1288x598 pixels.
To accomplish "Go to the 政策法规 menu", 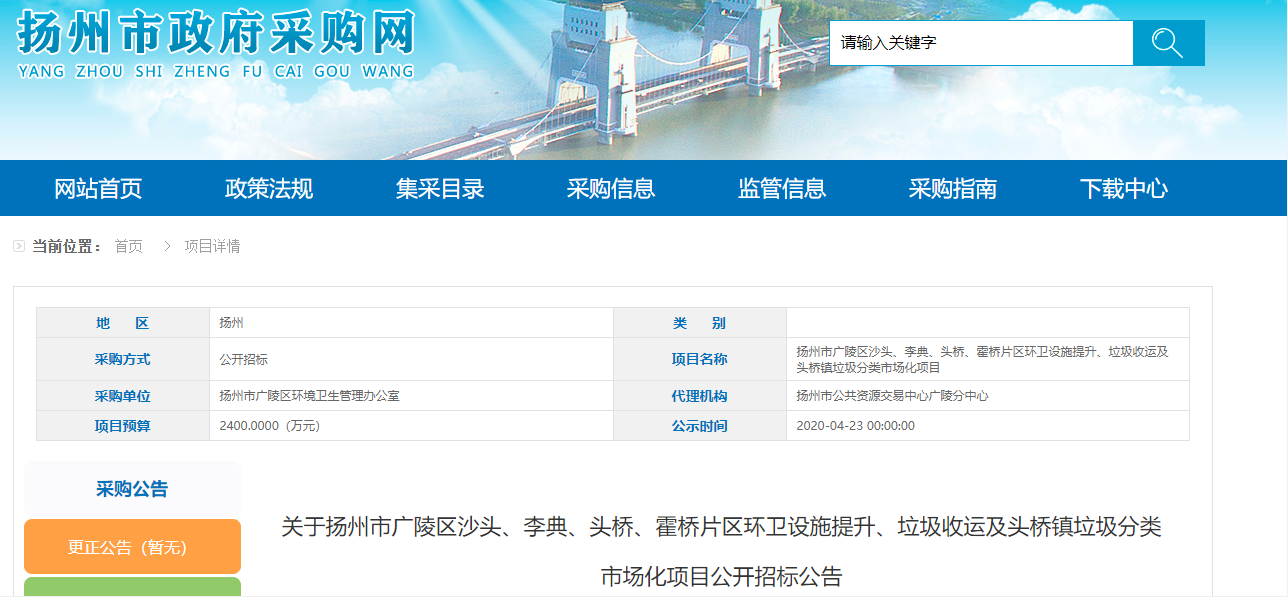I will pyautogui.click(x=269, y=188).
